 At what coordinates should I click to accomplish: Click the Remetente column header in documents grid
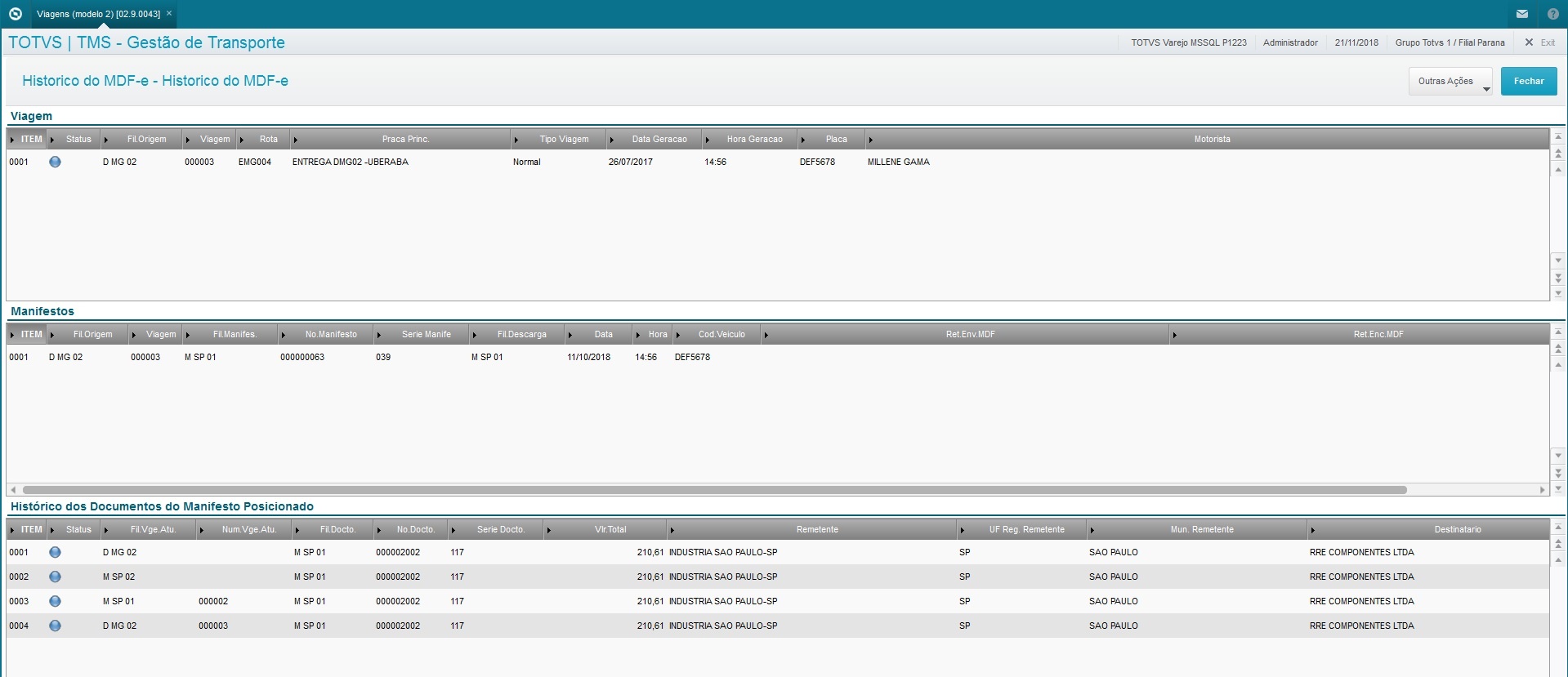coord(817,529)
